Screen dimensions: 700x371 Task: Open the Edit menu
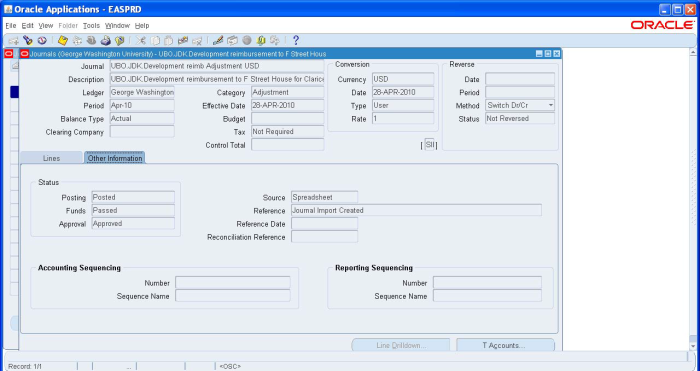28,25
